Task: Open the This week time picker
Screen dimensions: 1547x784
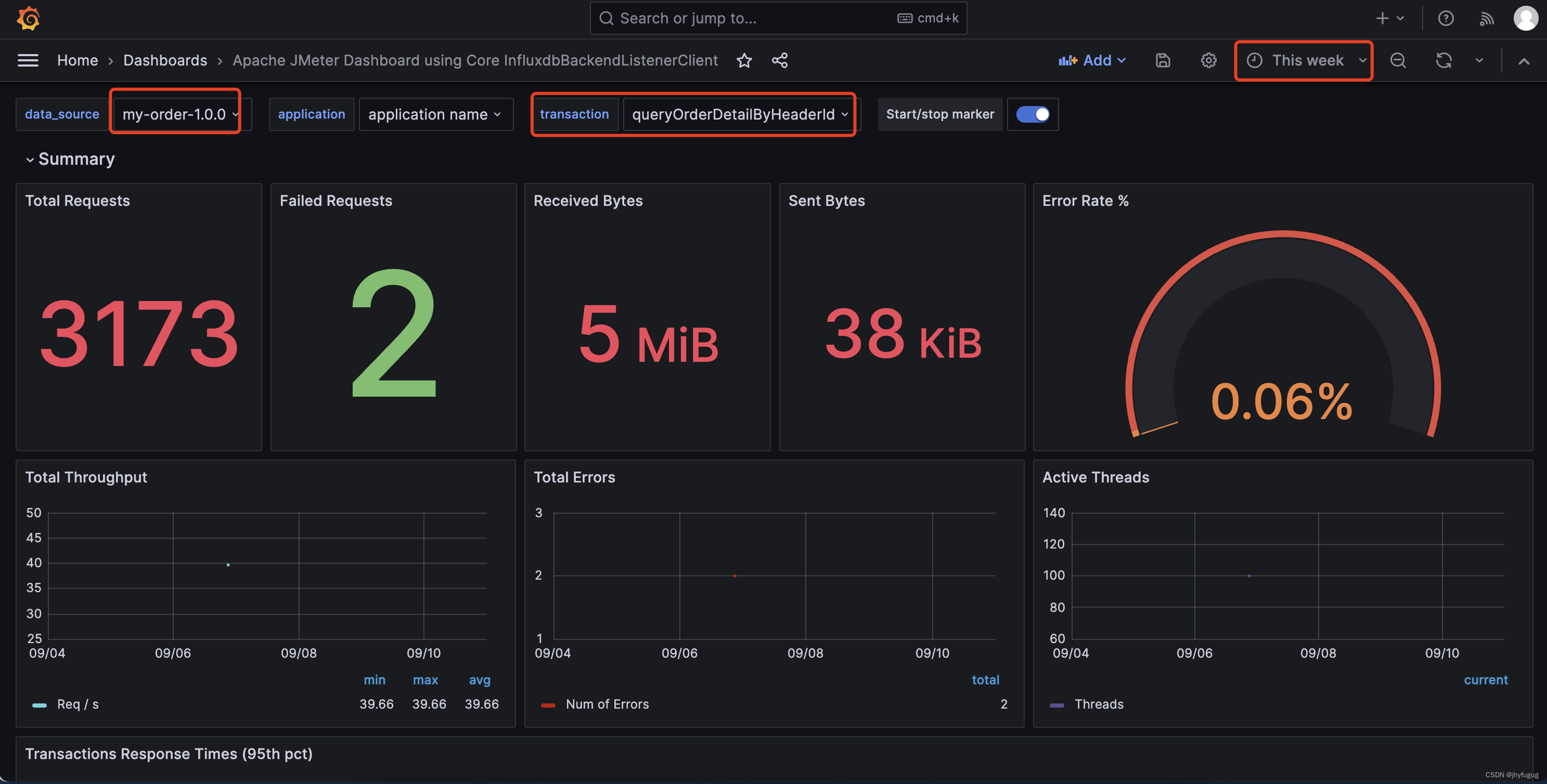Action: [1306, 60]
